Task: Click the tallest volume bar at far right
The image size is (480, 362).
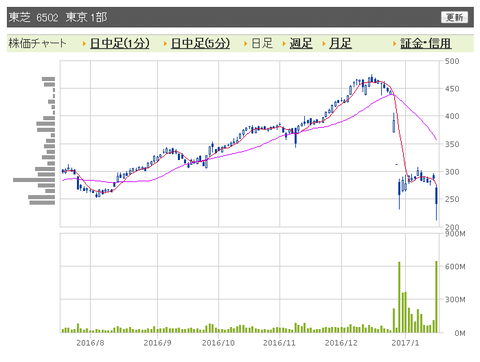Action: tap(436, 297)
